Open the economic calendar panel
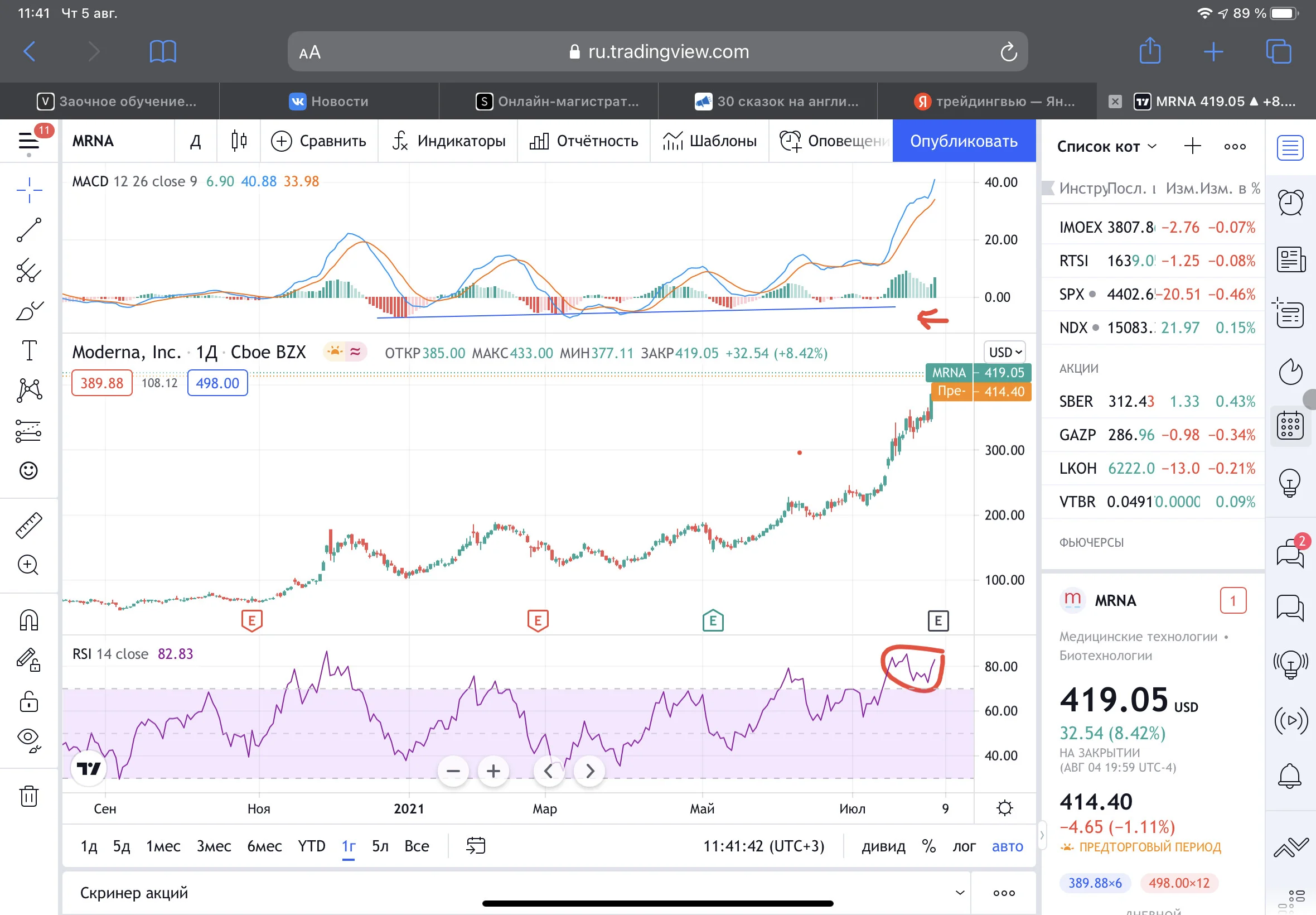The width and height of the screenshot is (1316, 915). [1290, 426]
